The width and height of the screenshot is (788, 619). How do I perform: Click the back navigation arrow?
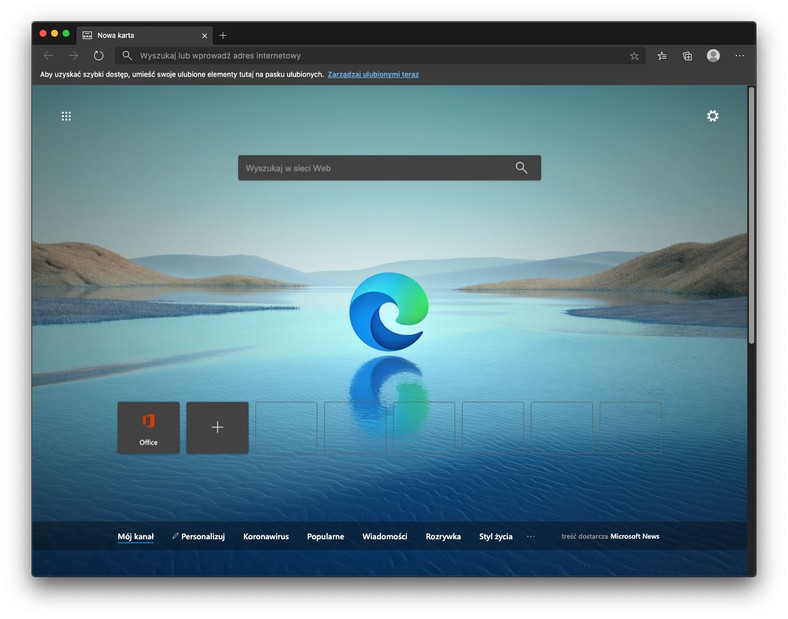tap(48, 56)
